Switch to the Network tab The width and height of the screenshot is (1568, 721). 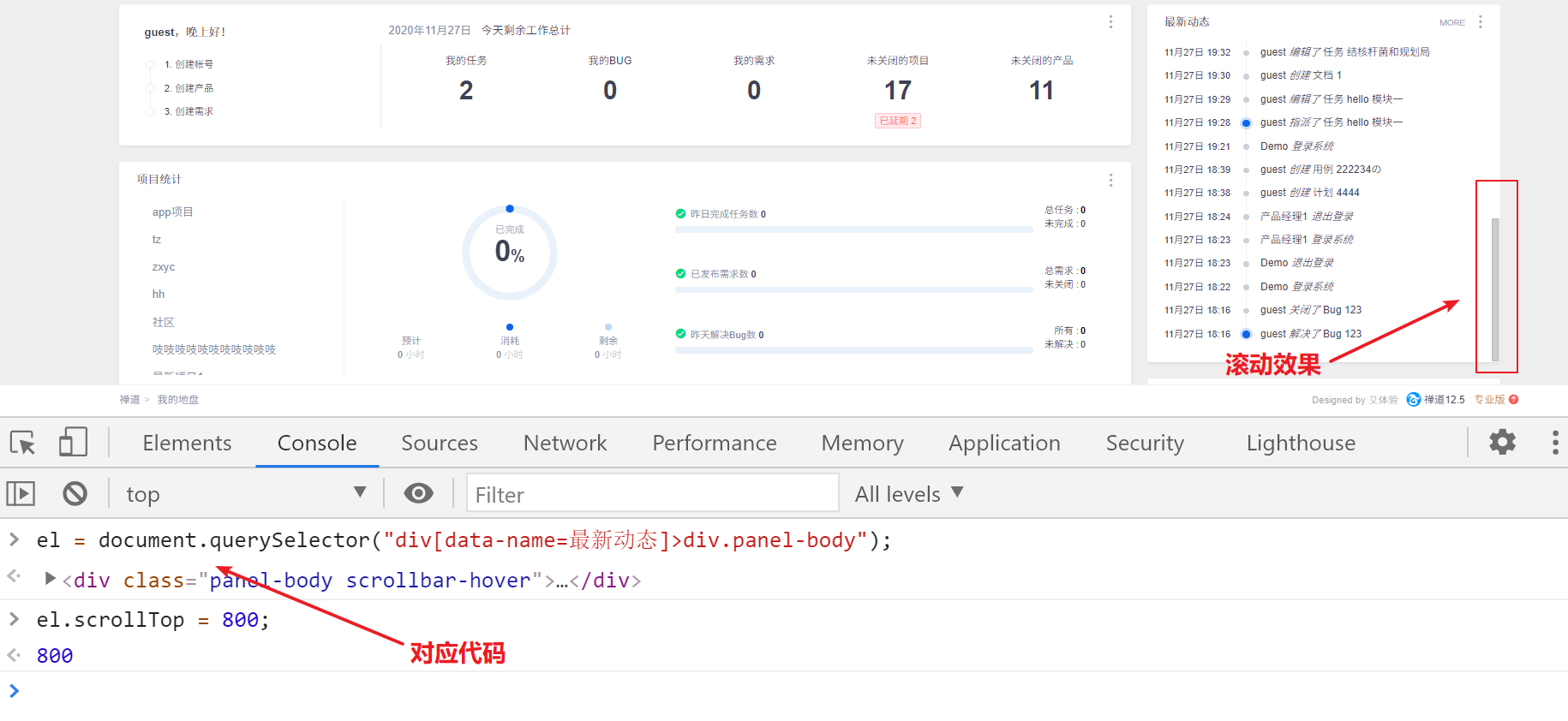point(565,443)
